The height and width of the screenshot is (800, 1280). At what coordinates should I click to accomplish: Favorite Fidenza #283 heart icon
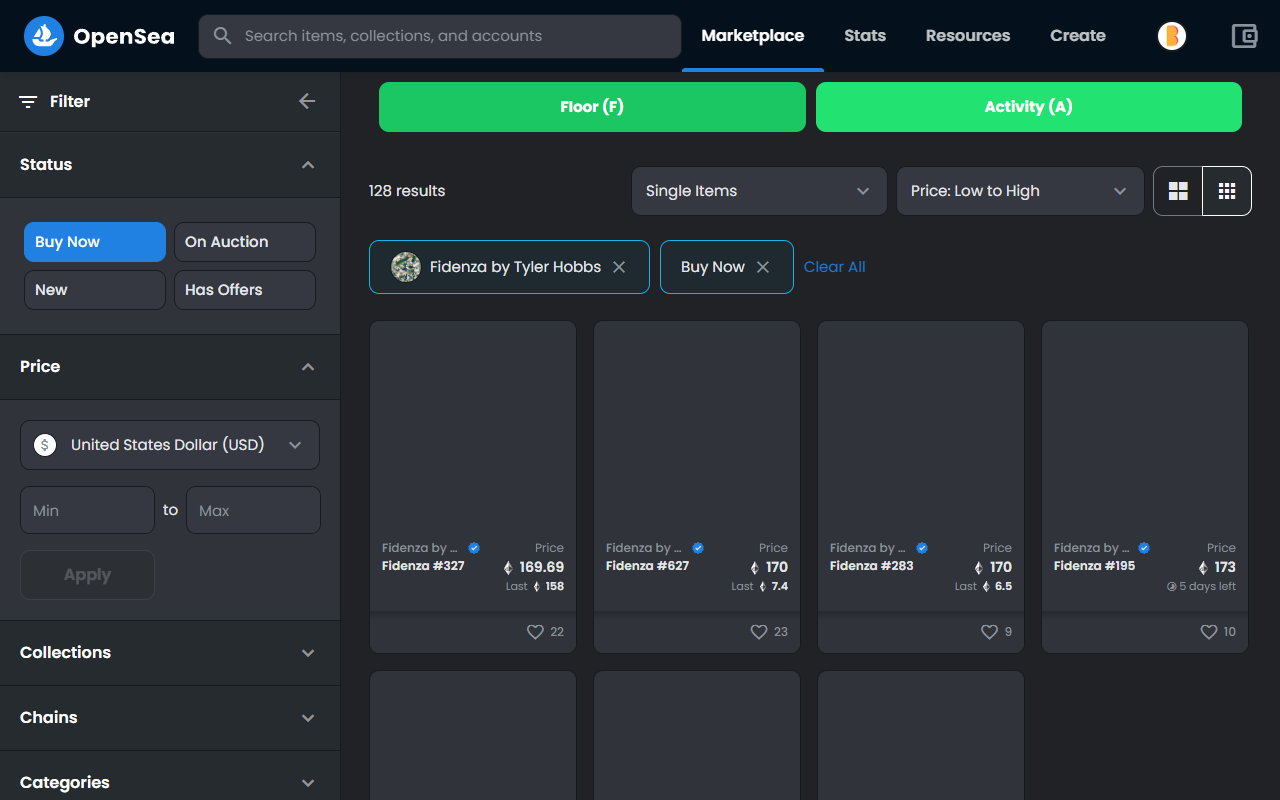(x=989, y=632)
